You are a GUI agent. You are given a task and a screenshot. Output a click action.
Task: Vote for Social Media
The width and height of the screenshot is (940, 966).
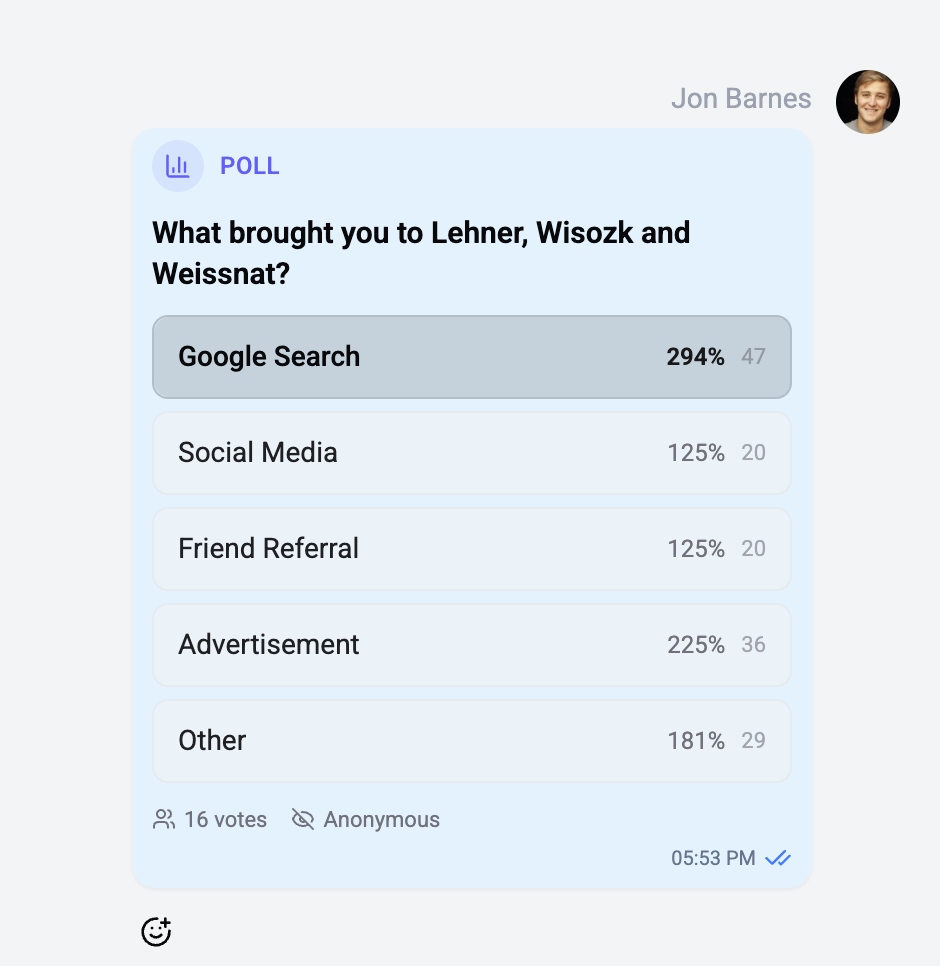471,453
